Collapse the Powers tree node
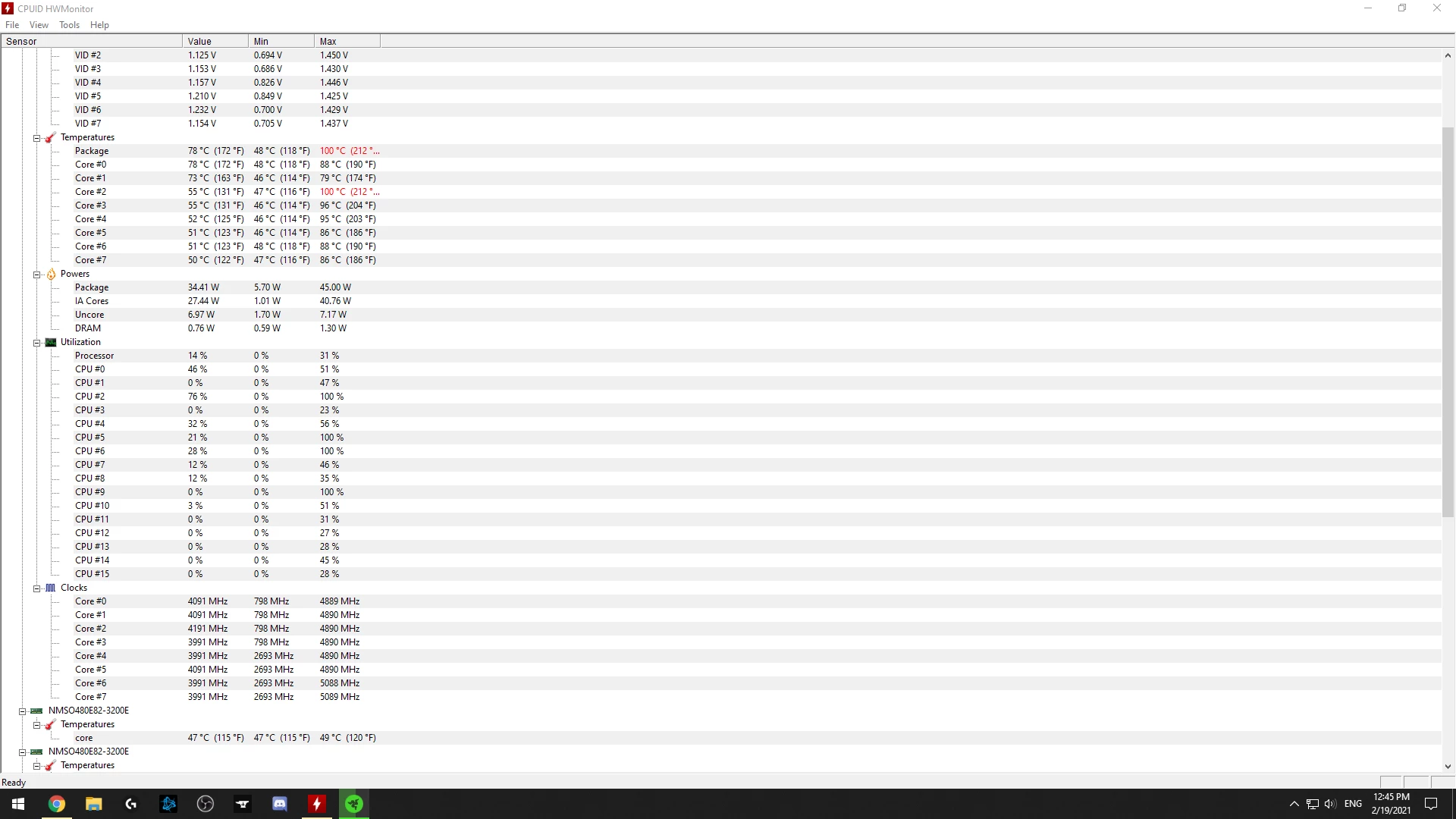This screenshot has height=819, width=1456. point(36,275)
